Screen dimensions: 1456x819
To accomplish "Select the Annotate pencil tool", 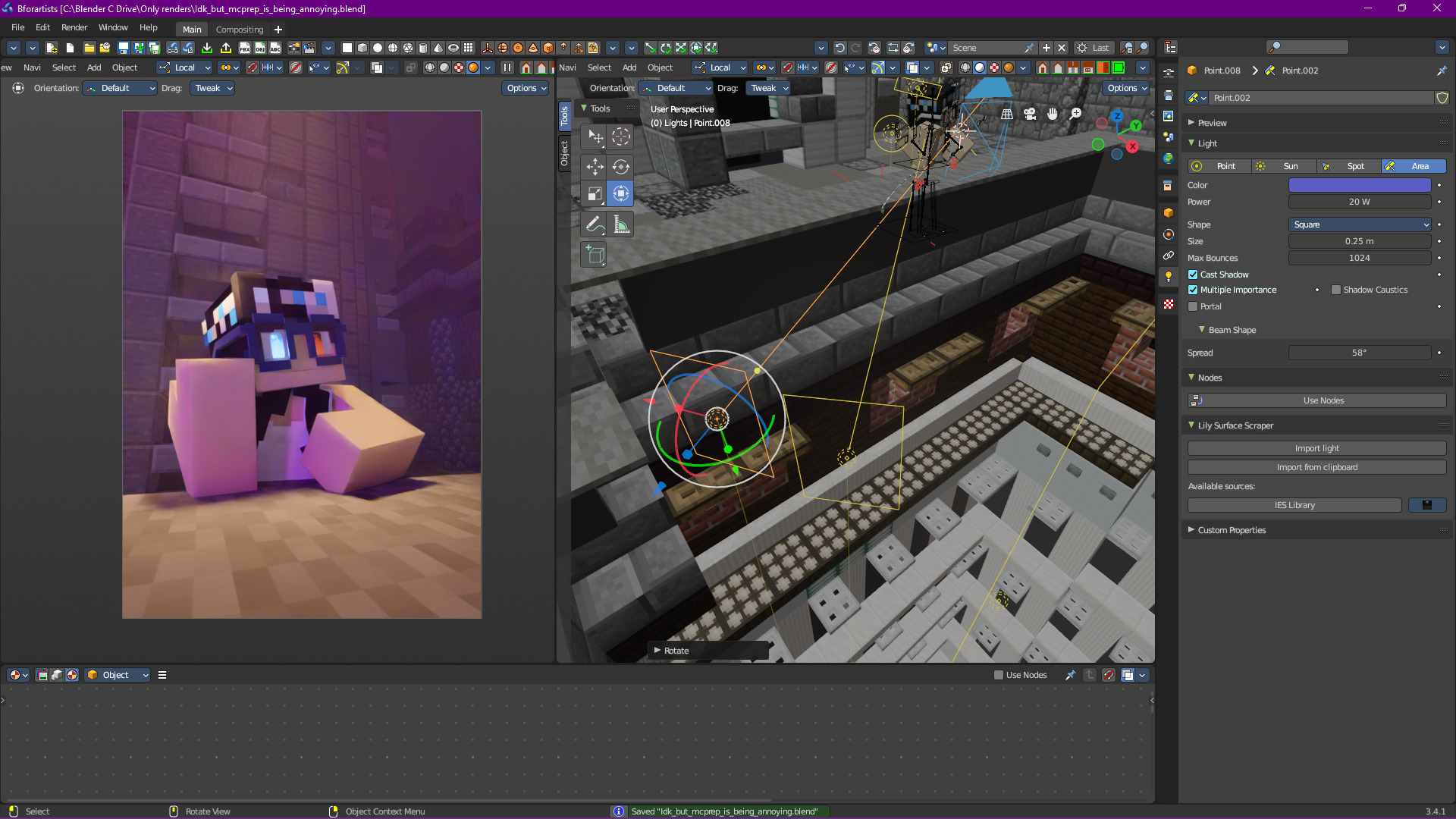I will pyautogui.click(x=595, y=224).
